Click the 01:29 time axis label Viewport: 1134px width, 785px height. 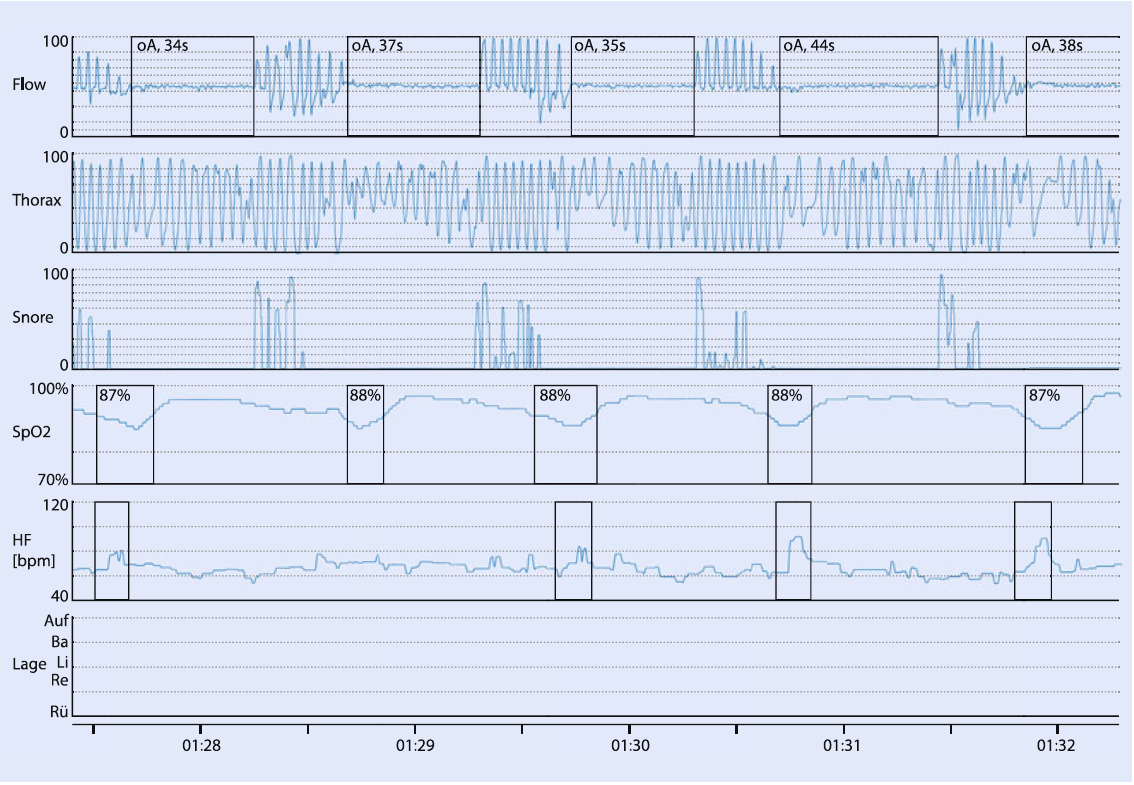(415, 746)
